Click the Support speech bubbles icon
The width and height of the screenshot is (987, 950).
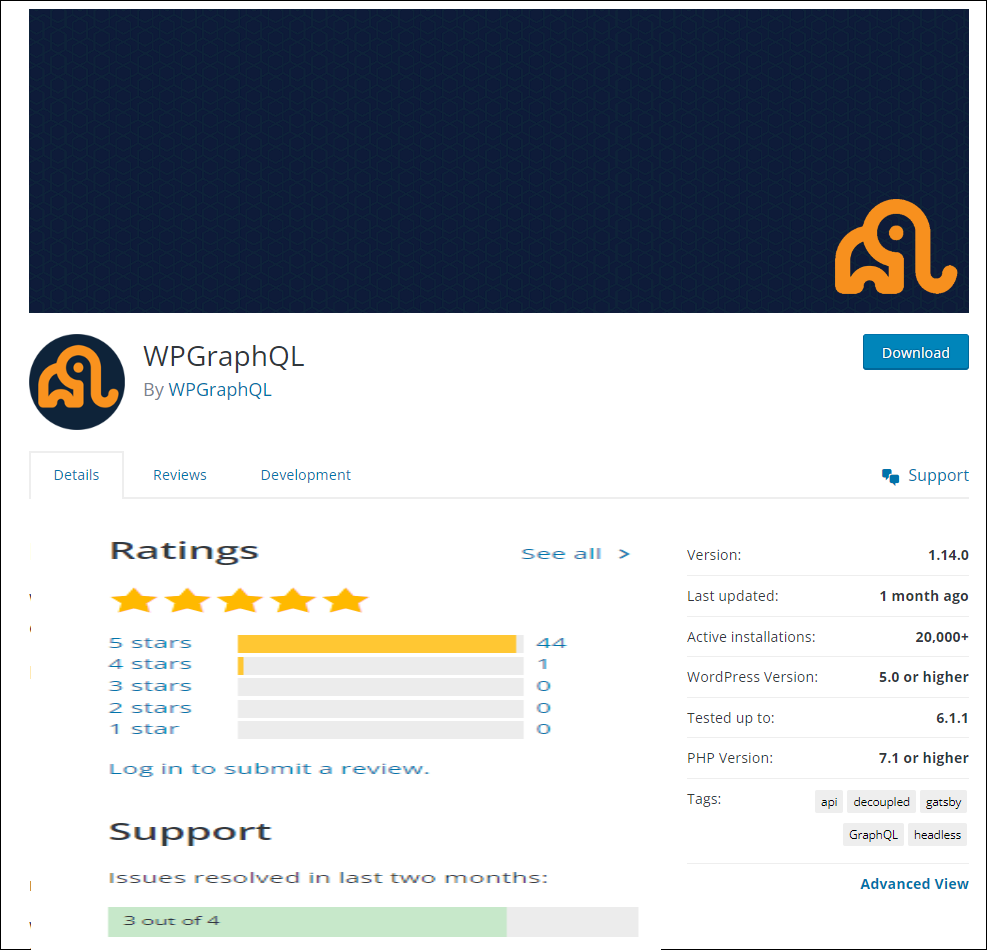point(890,477)
